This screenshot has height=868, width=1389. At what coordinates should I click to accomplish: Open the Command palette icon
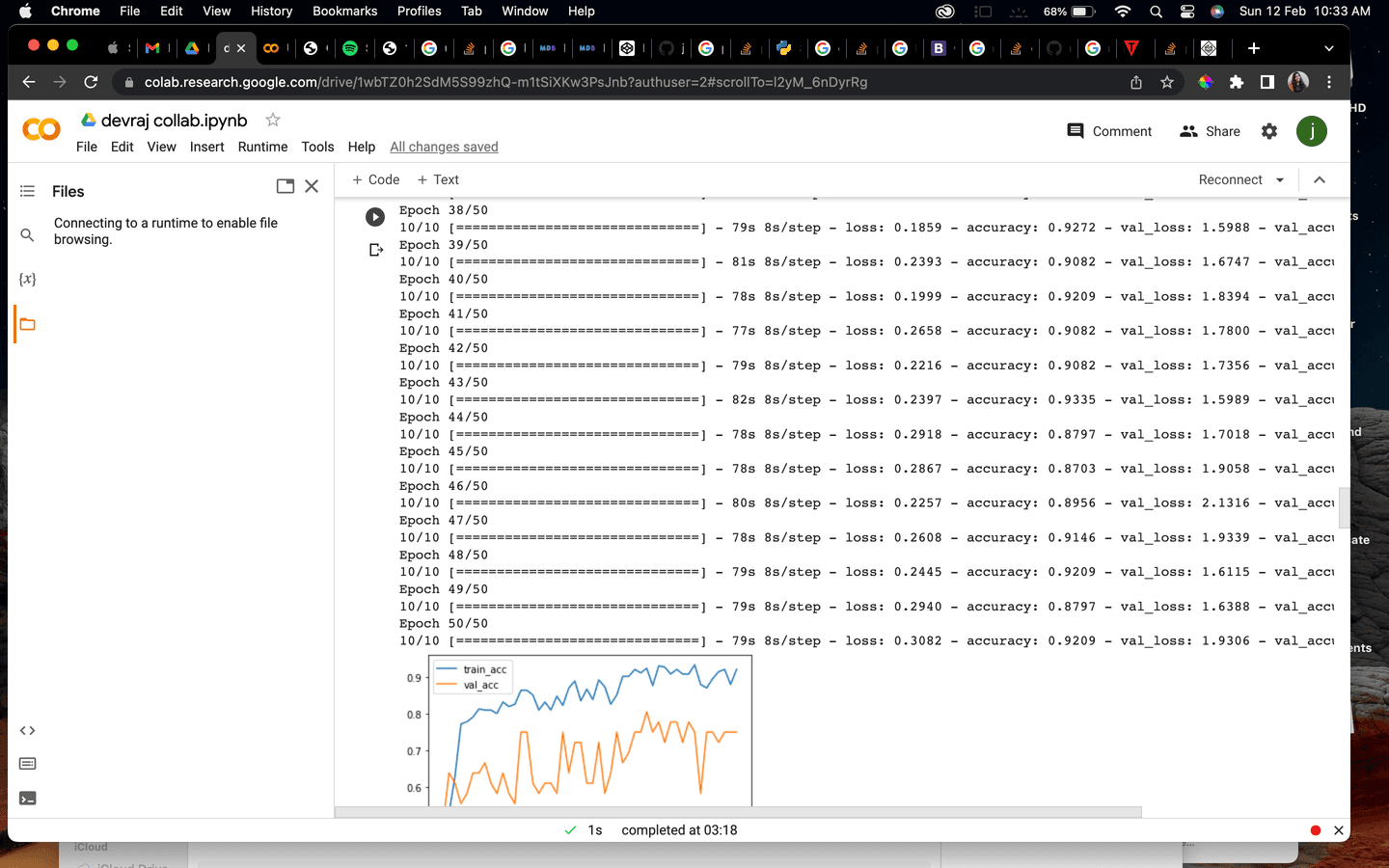click(x=27, y=764)
